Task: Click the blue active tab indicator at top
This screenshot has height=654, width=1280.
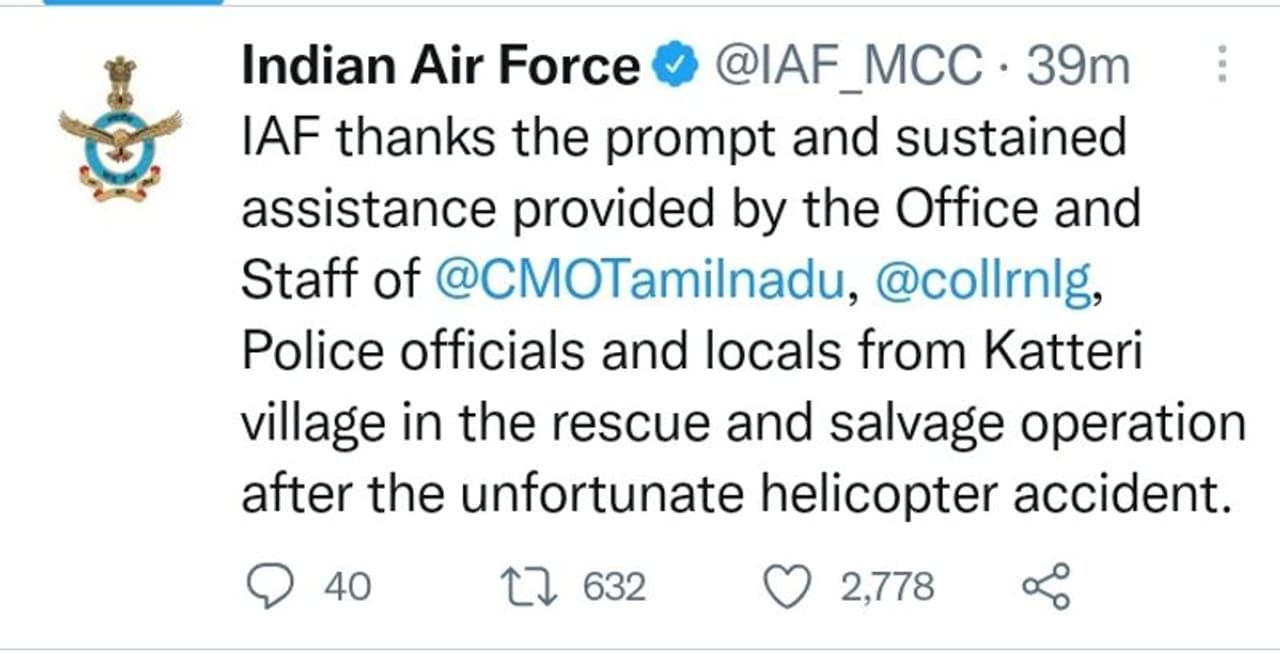Action: click(140, 2)
